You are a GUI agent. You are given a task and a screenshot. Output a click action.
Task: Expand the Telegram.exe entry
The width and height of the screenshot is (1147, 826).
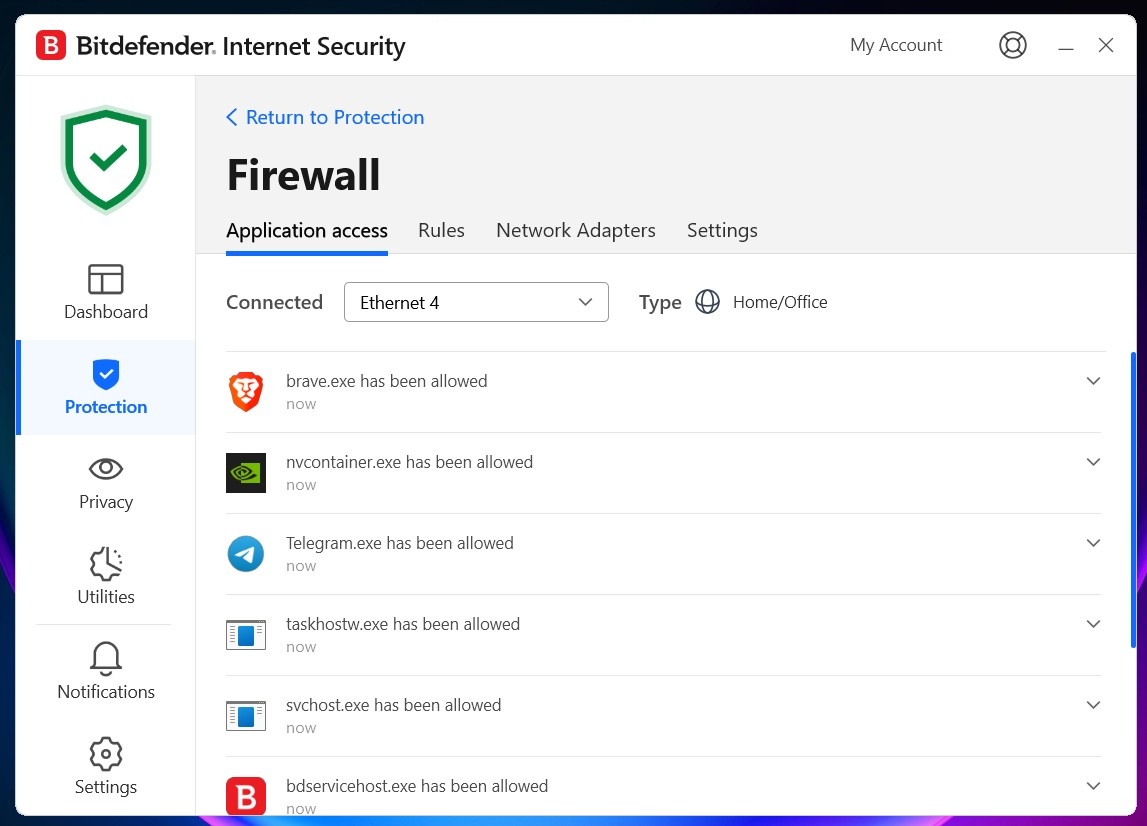[1093, 543]
